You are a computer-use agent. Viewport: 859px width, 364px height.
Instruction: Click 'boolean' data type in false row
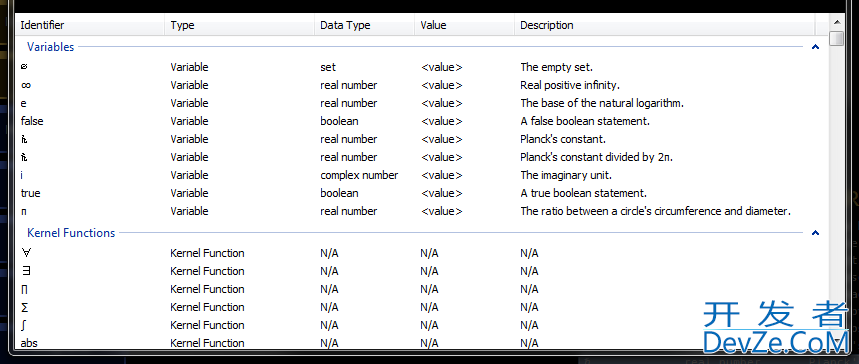pyautogui.click(x=339, y=121)
